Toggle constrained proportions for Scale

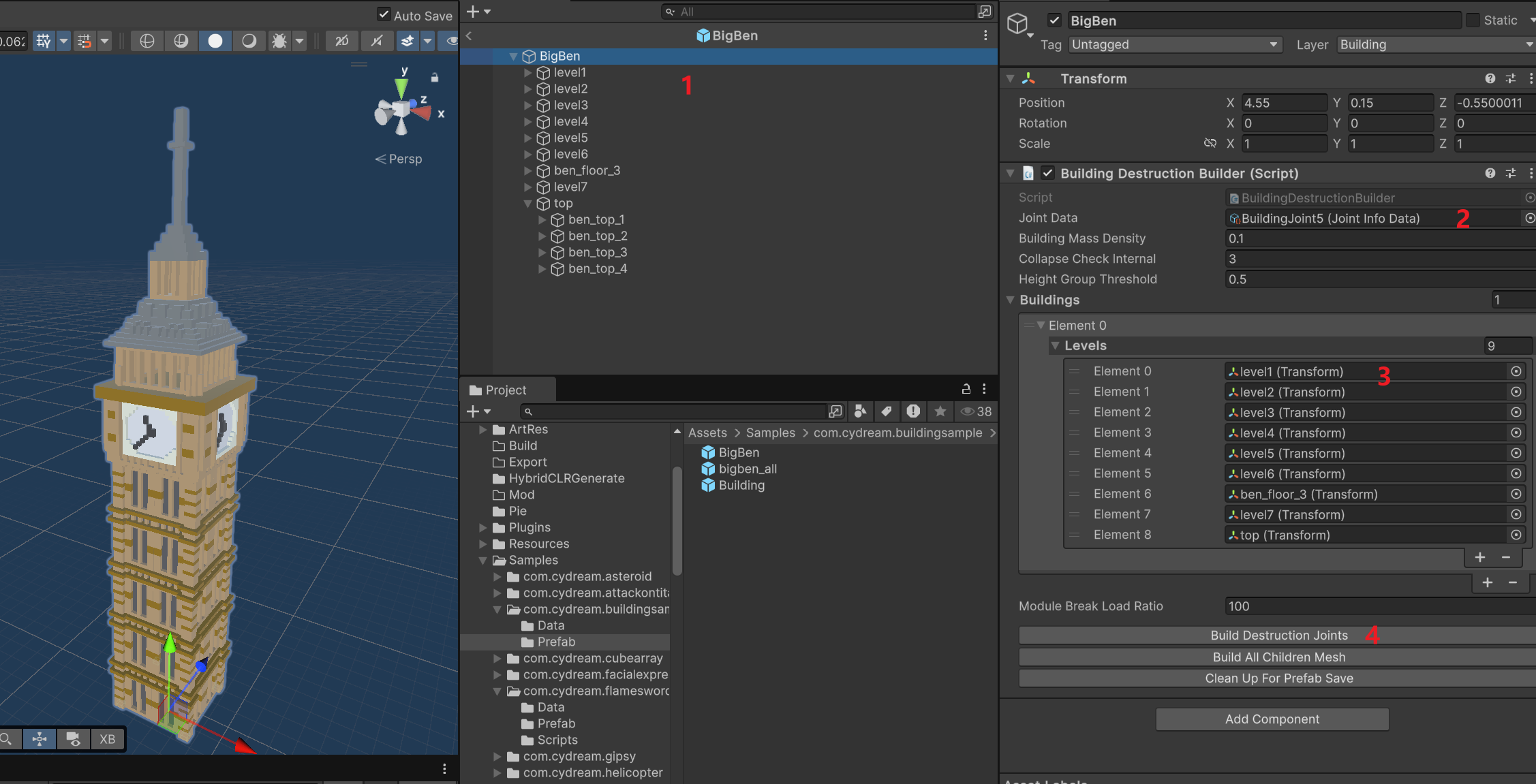pyautogui.click(x=1210, y=143)
